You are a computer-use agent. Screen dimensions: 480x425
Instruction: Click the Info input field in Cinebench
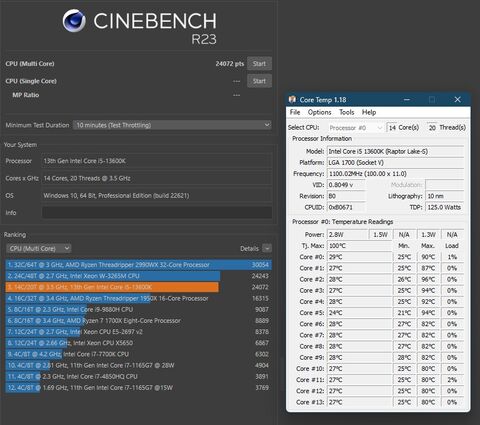pos(157,213)
